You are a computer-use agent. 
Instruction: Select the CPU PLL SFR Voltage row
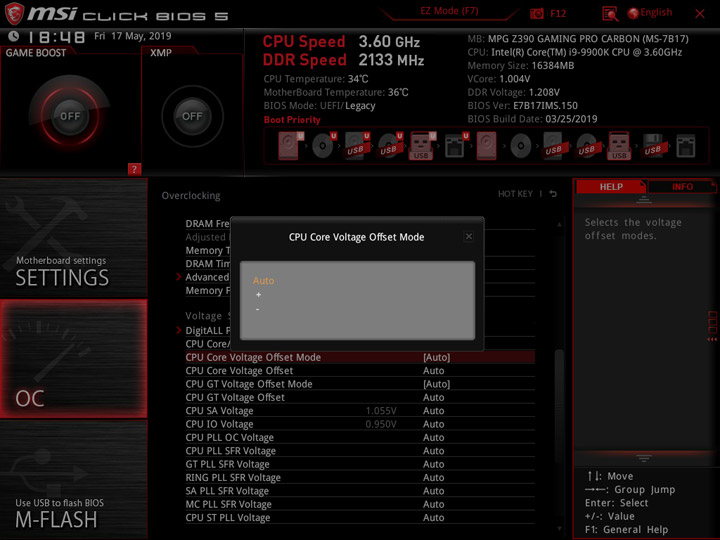(x=360, y=450)
